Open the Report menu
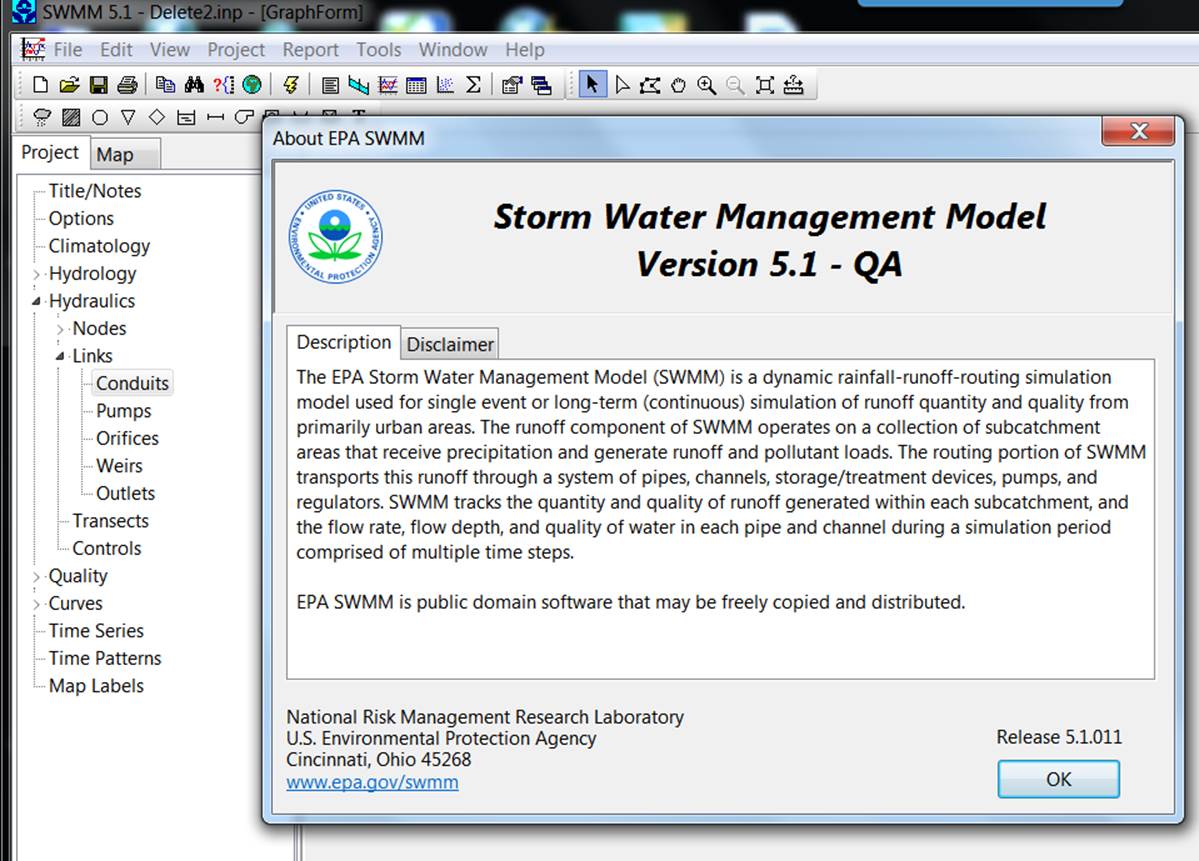 click(x=310, y=49)
